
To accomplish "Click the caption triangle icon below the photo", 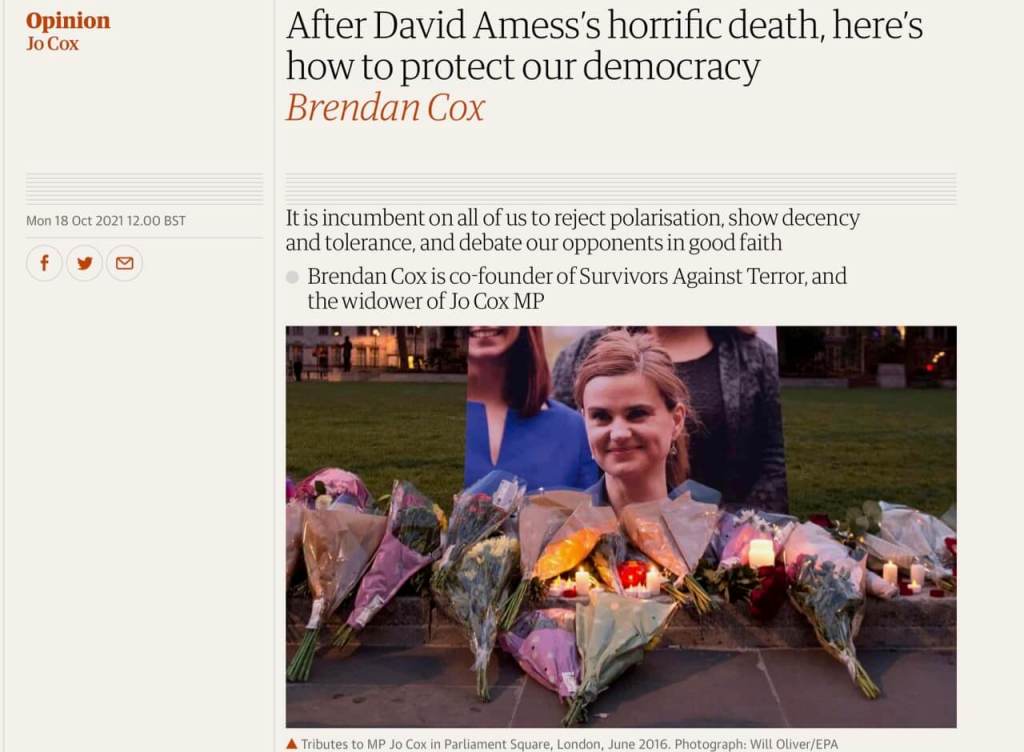I will [x=291, y=744].
